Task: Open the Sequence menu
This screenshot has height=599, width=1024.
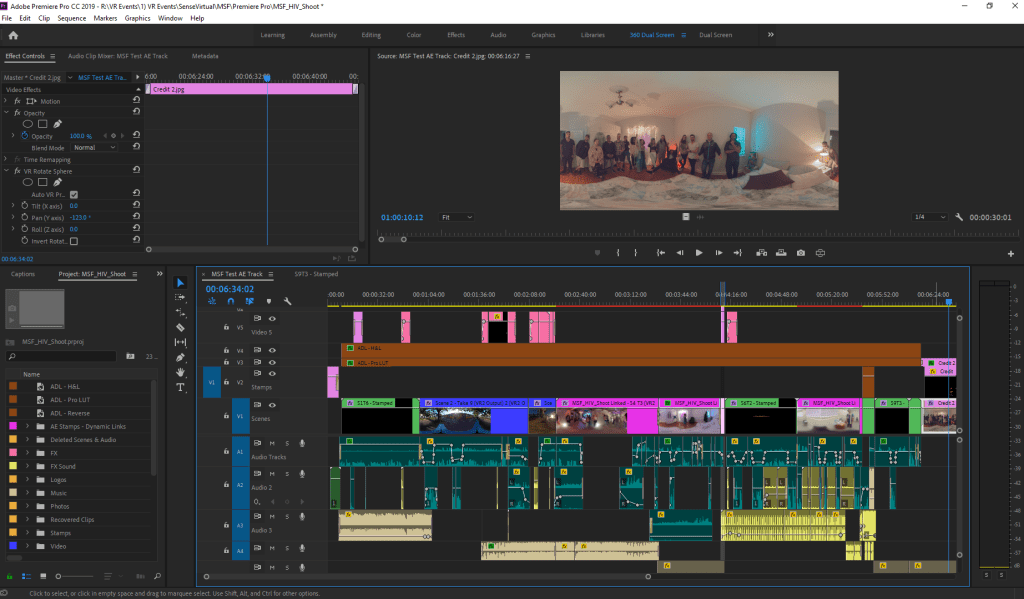Action: 71,18
